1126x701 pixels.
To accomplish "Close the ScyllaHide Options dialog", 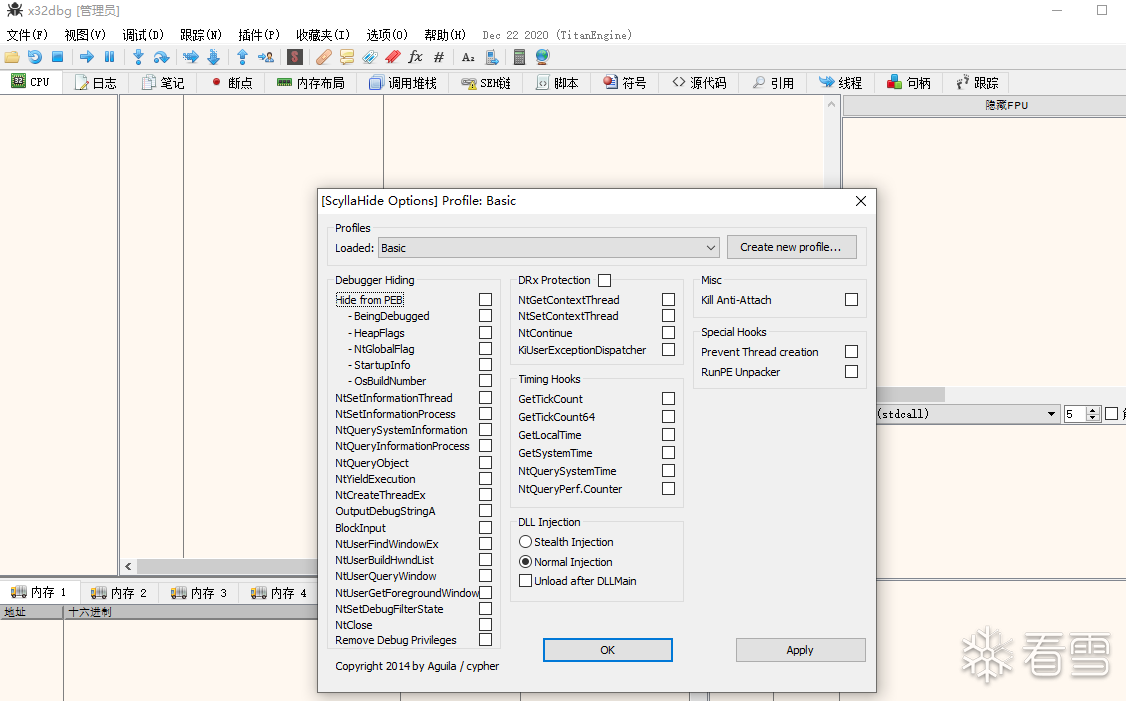I will (x=861, y=201).
